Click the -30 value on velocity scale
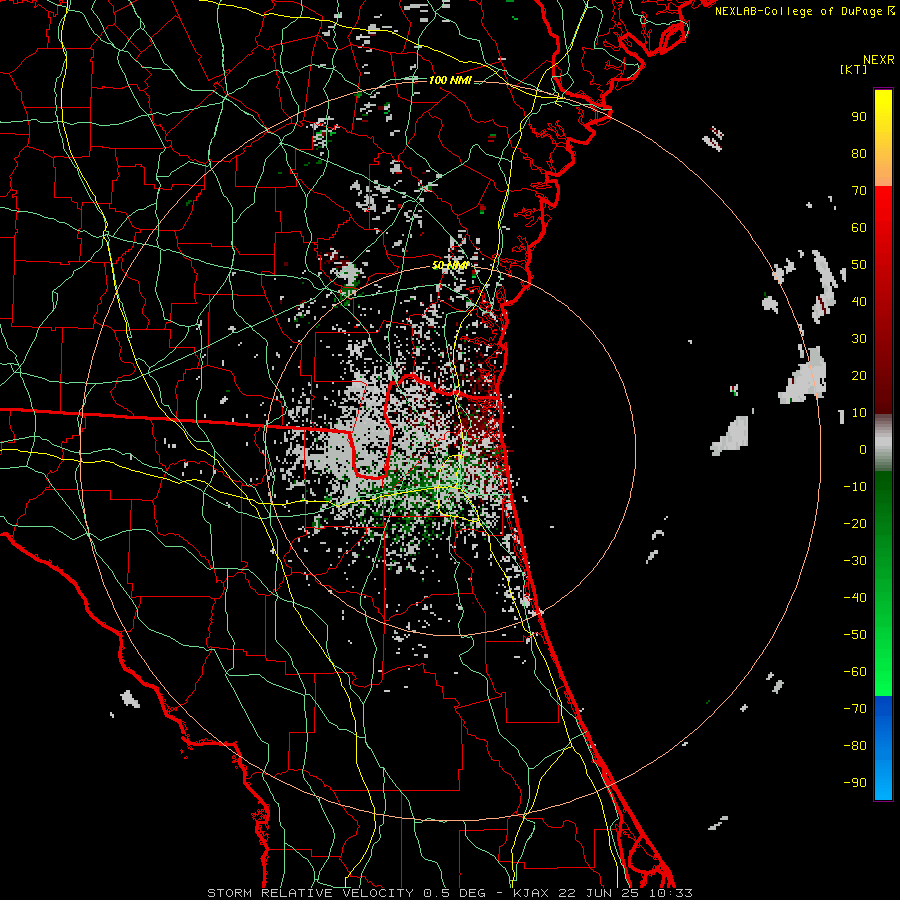Viewport: 900px width, 900px height. click(855, 561)
